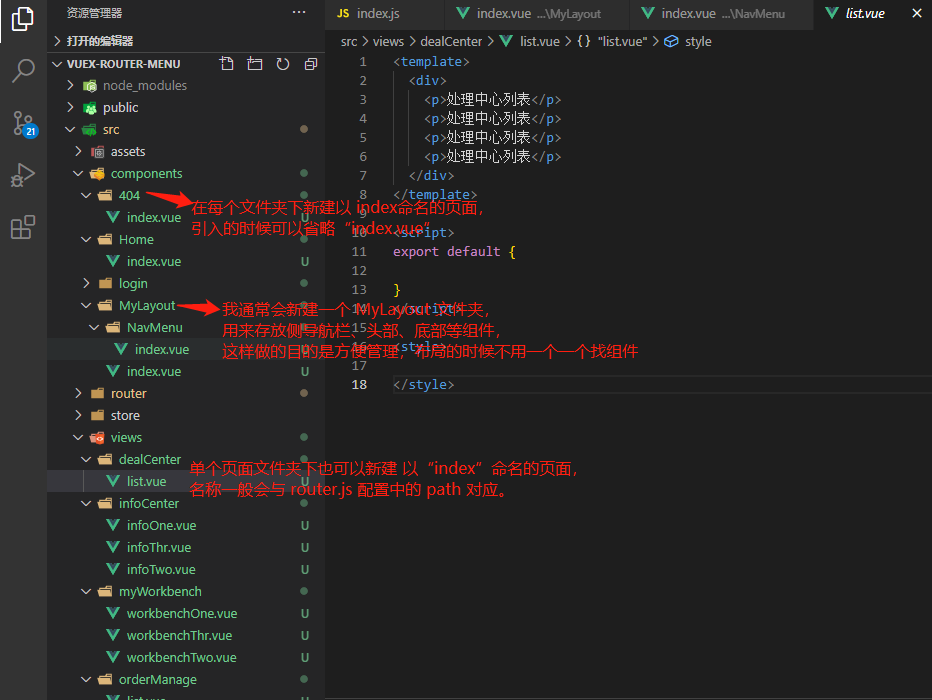Close the list.vue editor tab

click(x=917, y=13)
